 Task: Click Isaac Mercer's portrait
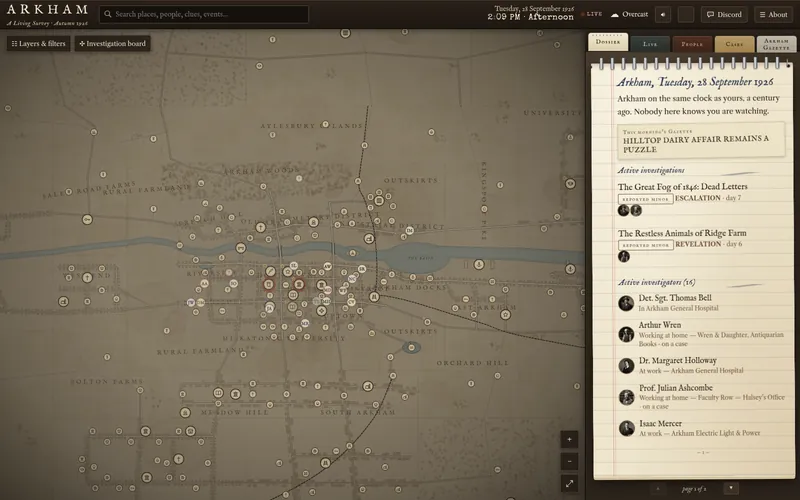(626, 428)
